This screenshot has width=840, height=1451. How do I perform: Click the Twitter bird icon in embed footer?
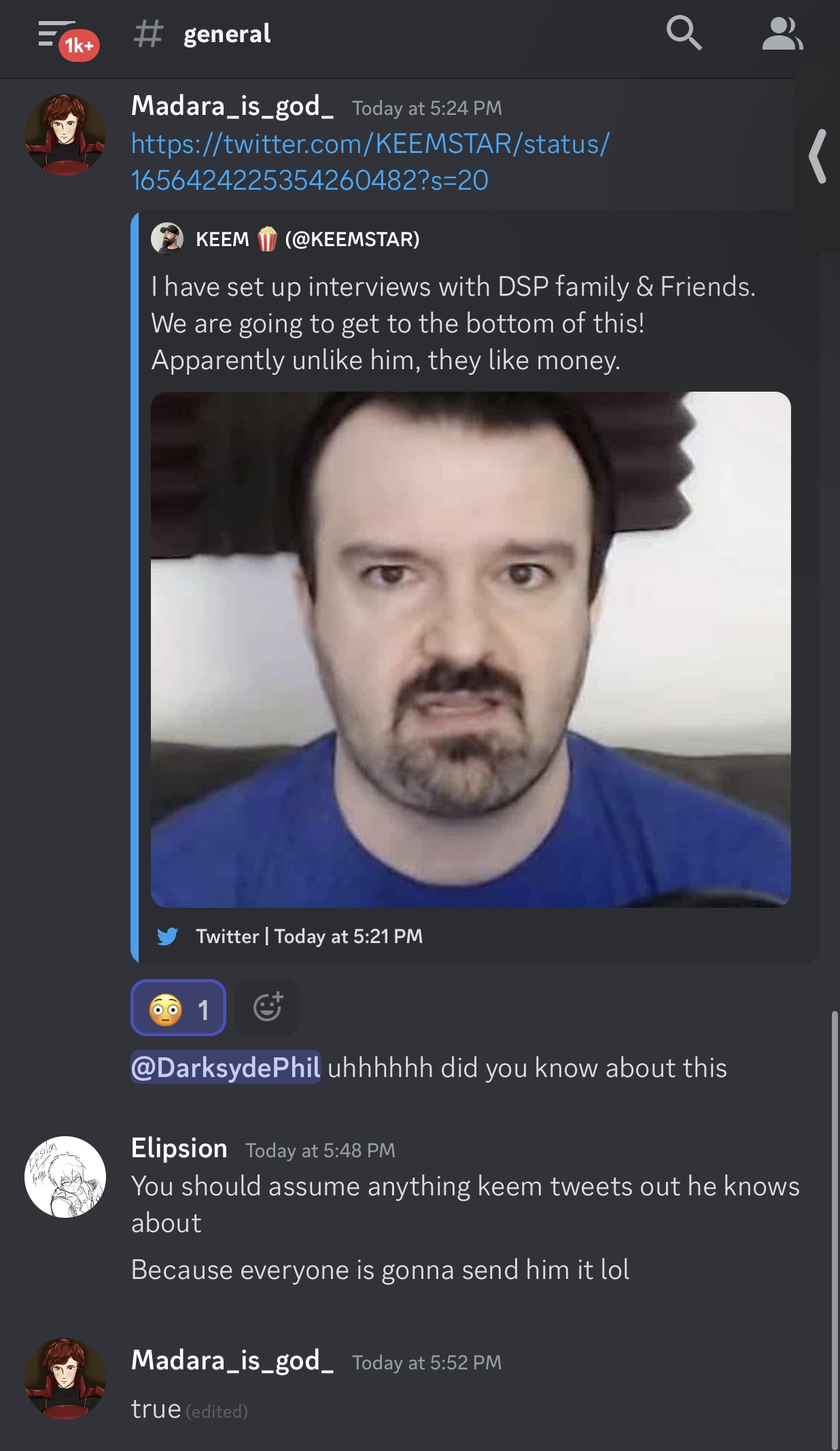pyautogui.click(x=167, y=936)
